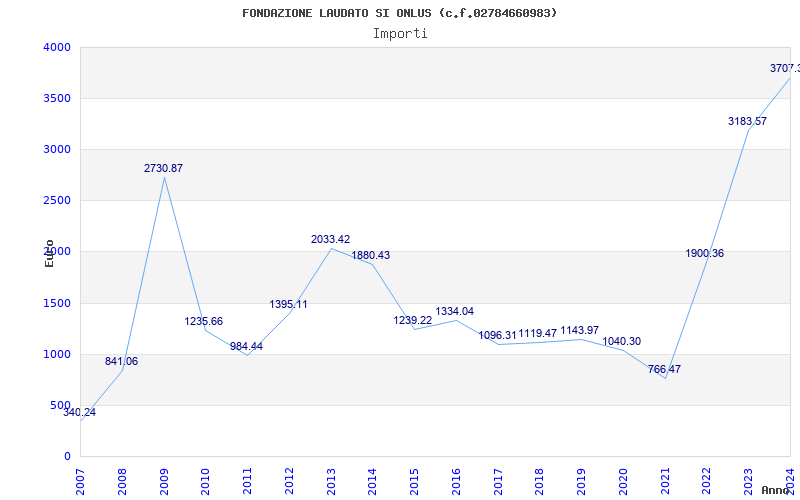This screenshot has width=800, height=500.
Task: Click the chart title FONDAZIONE LAUDATO SI ONLUS
Action: [x=400, y=13]
